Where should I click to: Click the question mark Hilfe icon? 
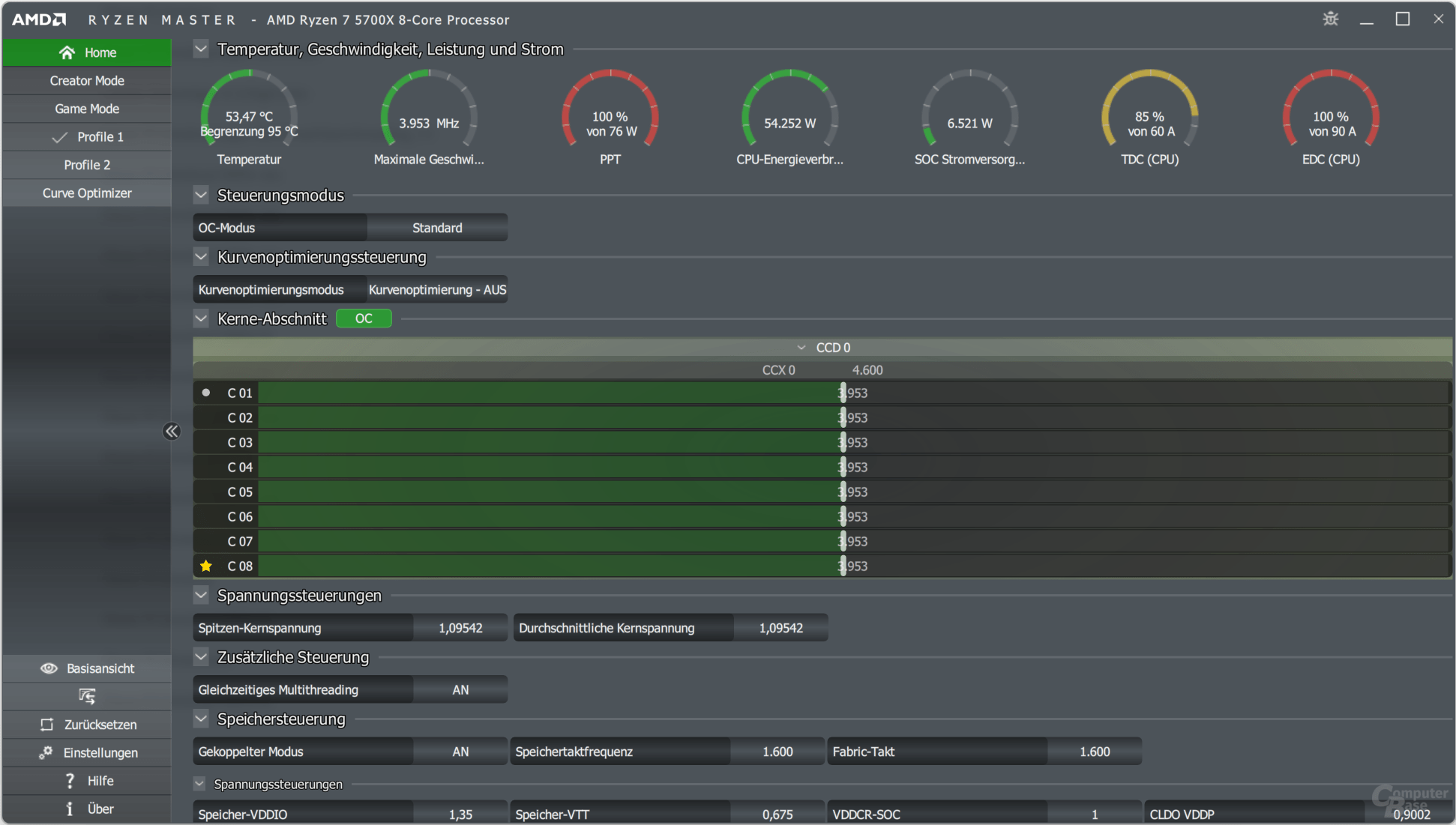tap(70, 781)
